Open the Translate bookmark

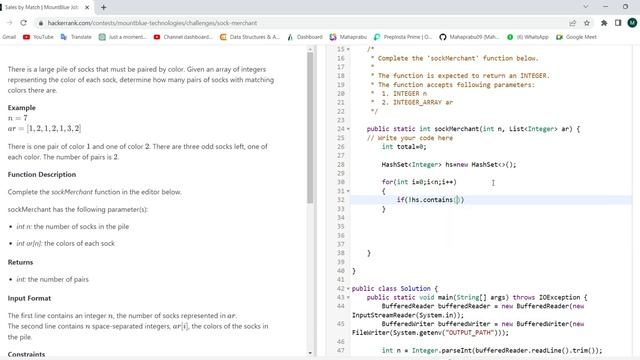coord(76,37)
